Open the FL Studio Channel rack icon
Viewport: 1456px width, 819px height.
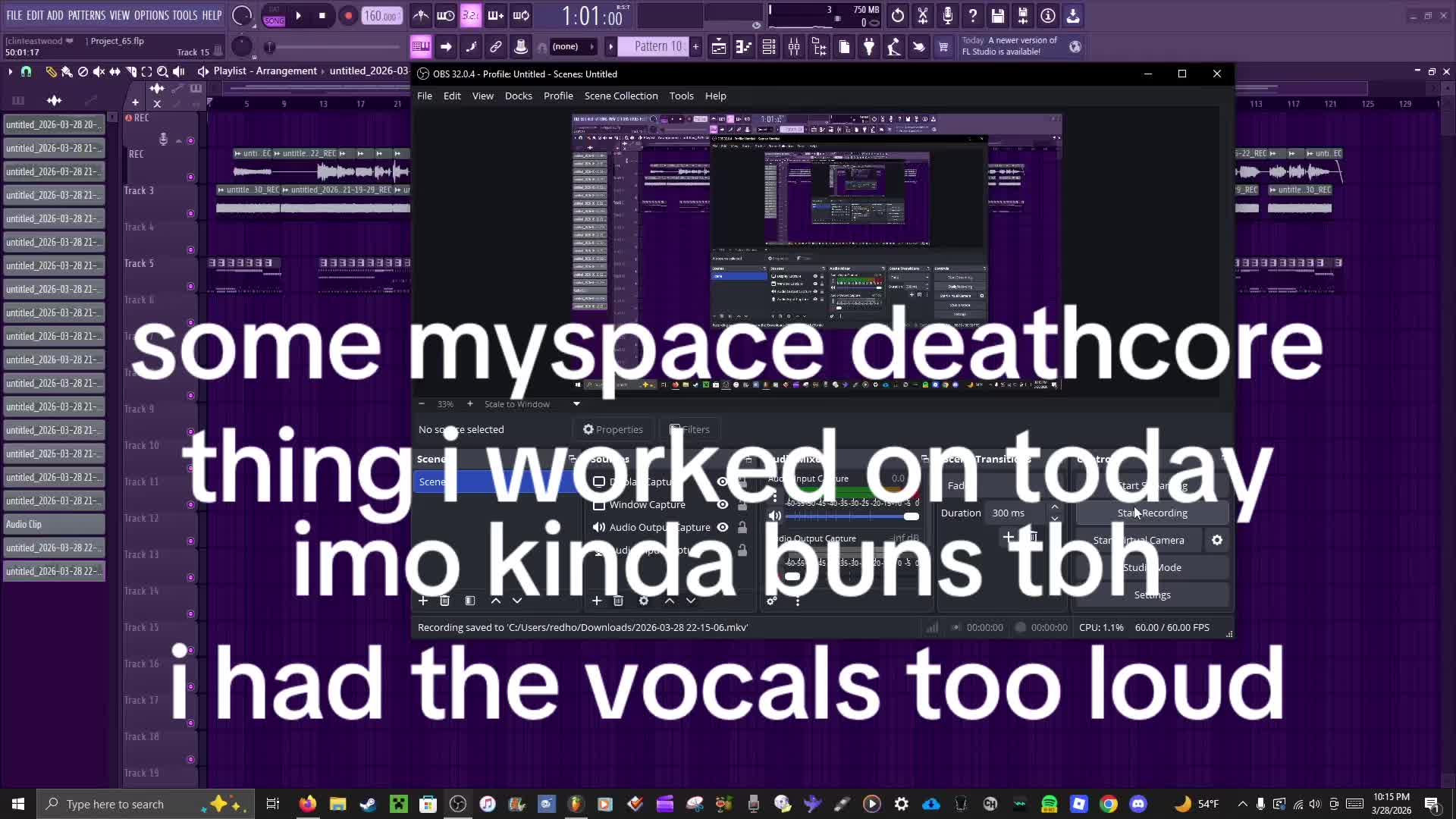769,47
